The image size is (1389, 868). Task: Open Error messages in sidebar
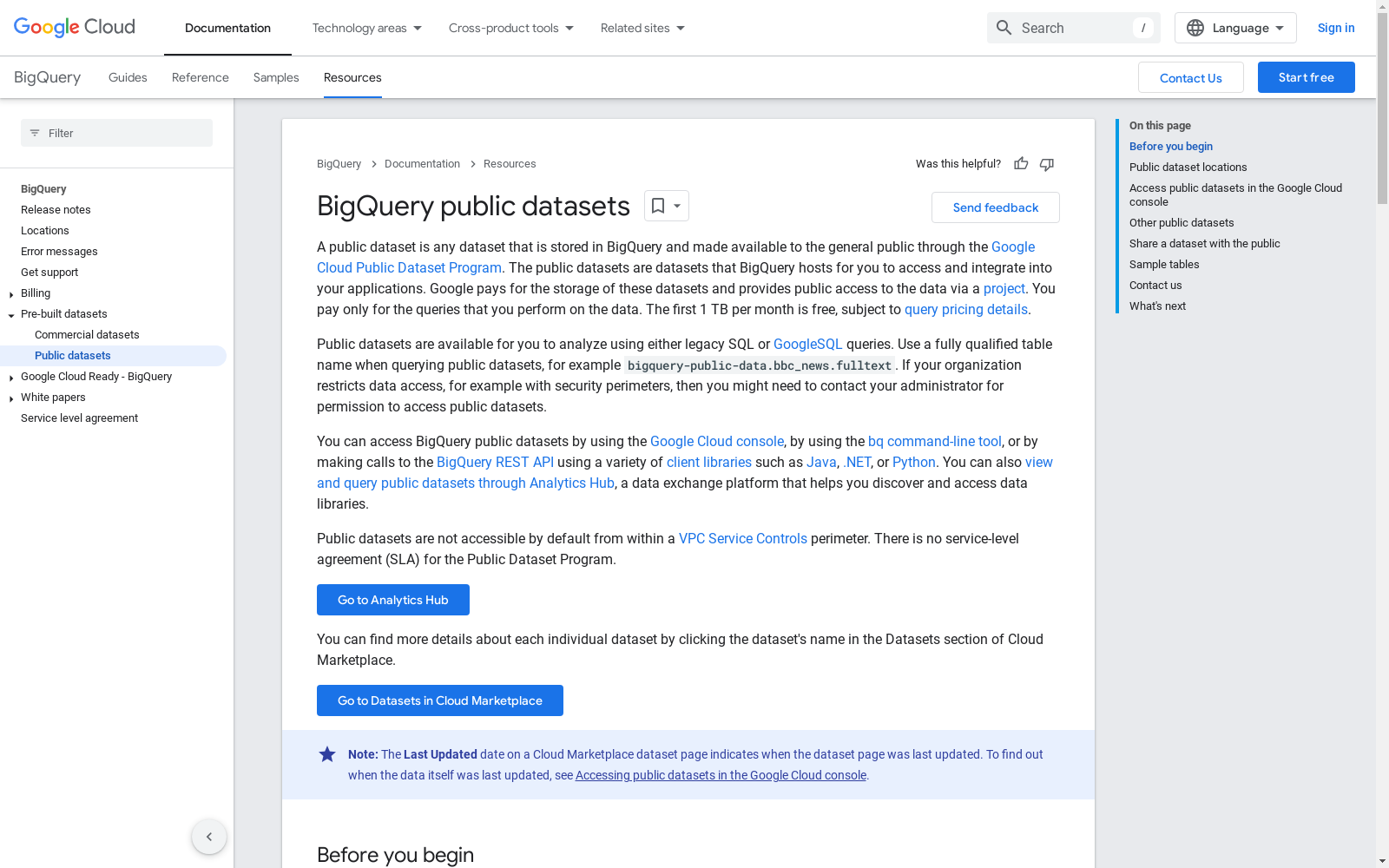tap(59, 252)
